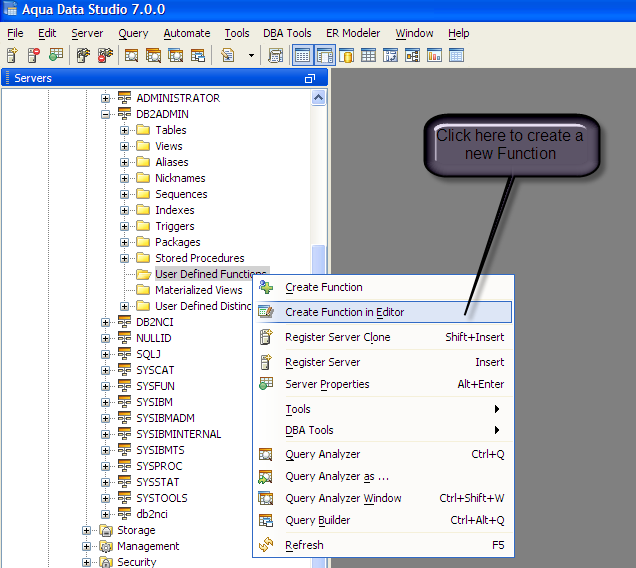
Task: Open the Help menu
Action: click(x=458, y=33)
